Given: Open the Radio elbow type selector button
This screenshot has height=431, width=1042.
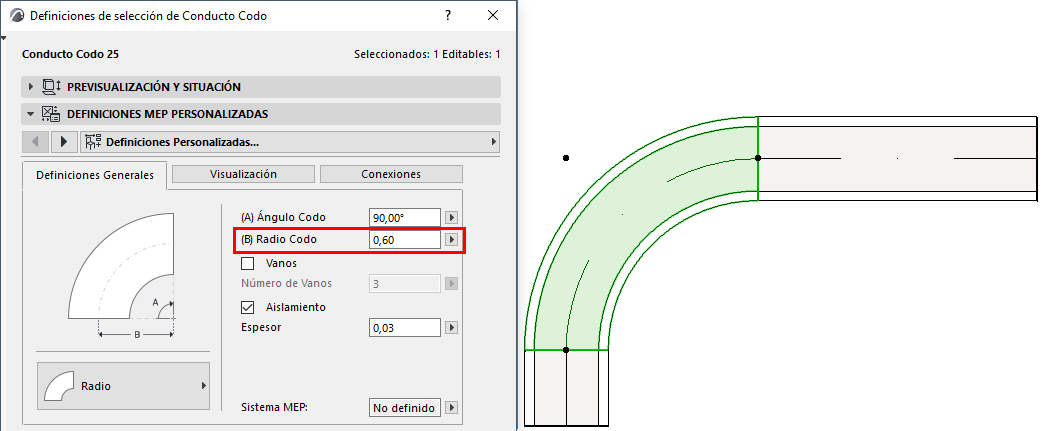Looking at the screenshot, I should (x=123, y=386).
